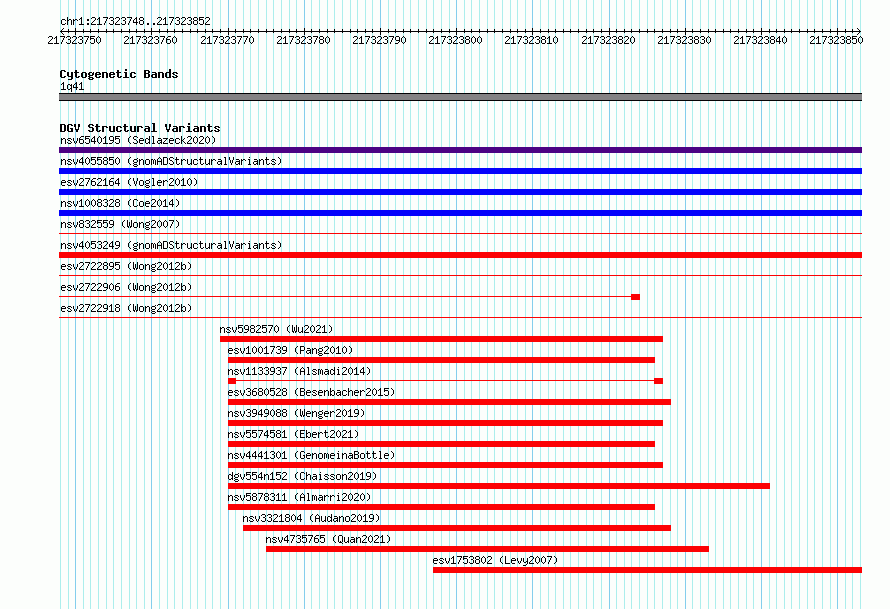Click the red bar under dgv554n152
This screenshot has height=609, width=890.
(499, 486)
